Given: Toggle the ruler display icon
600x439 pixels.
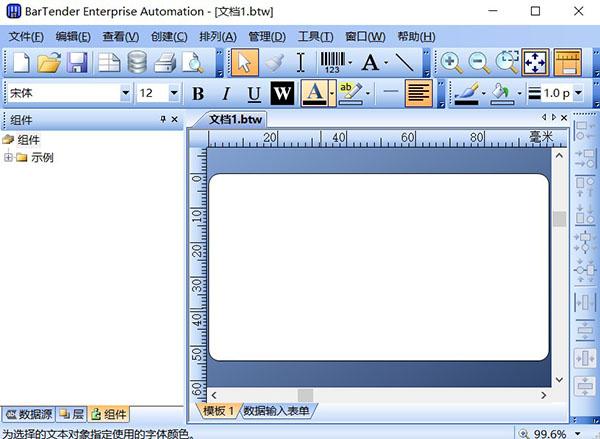Looking at the screenshot, I should [x=568, y=62].
